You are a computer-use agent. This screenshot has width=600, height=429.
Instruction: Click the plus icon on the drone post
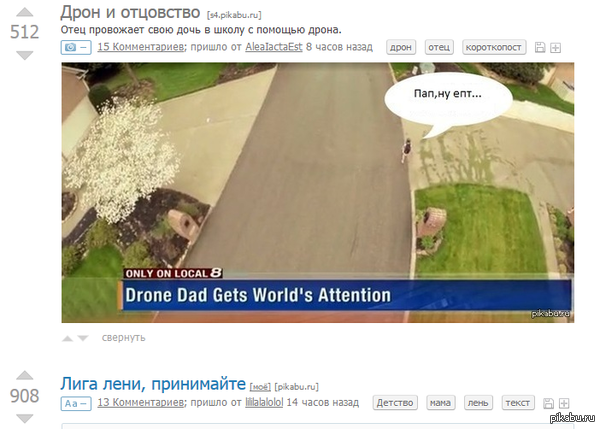pos(555,48)
